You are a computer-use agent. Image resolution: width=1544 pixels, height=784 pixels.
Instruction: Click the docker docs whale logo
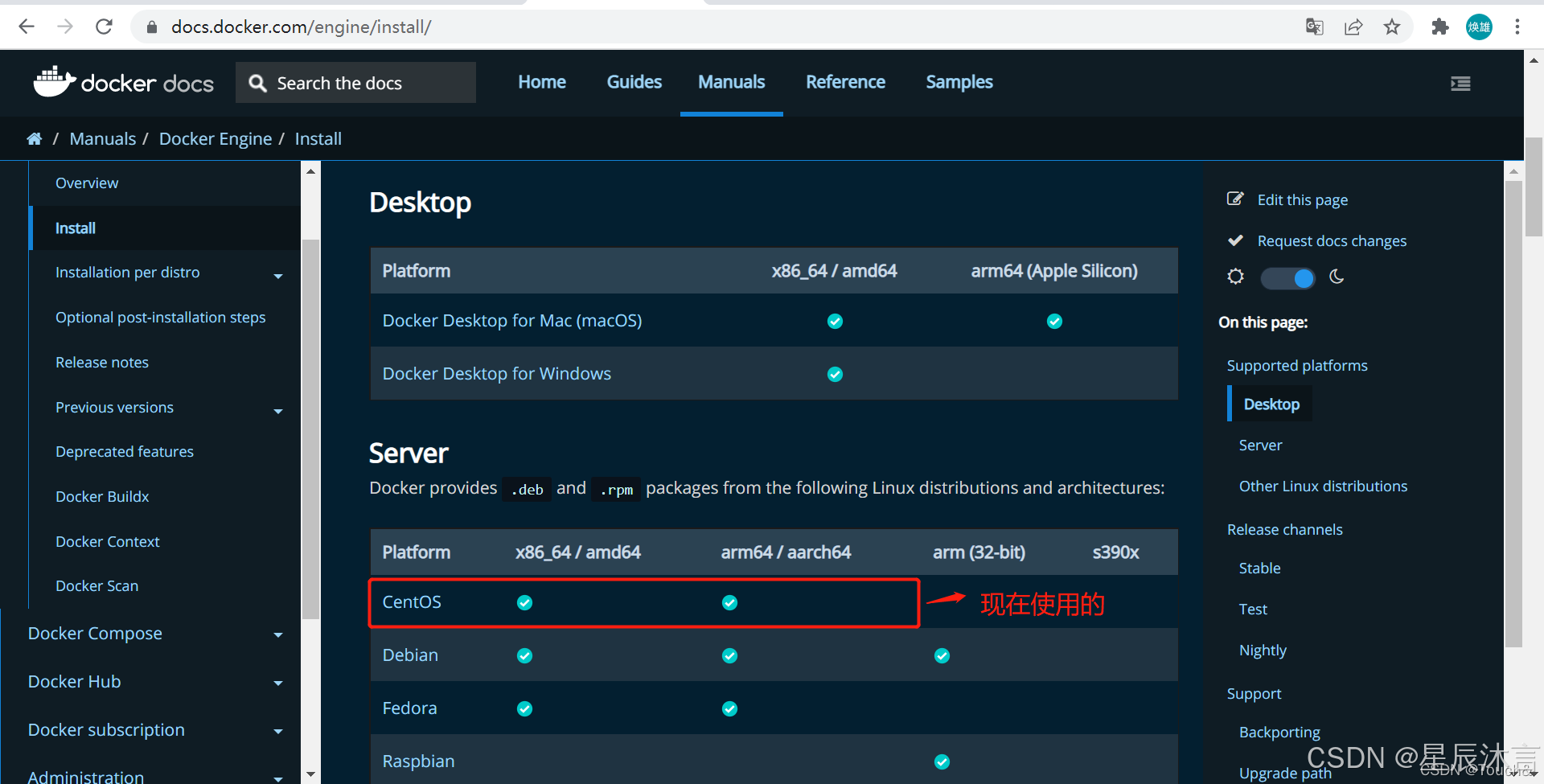click(x=55, y=81)
